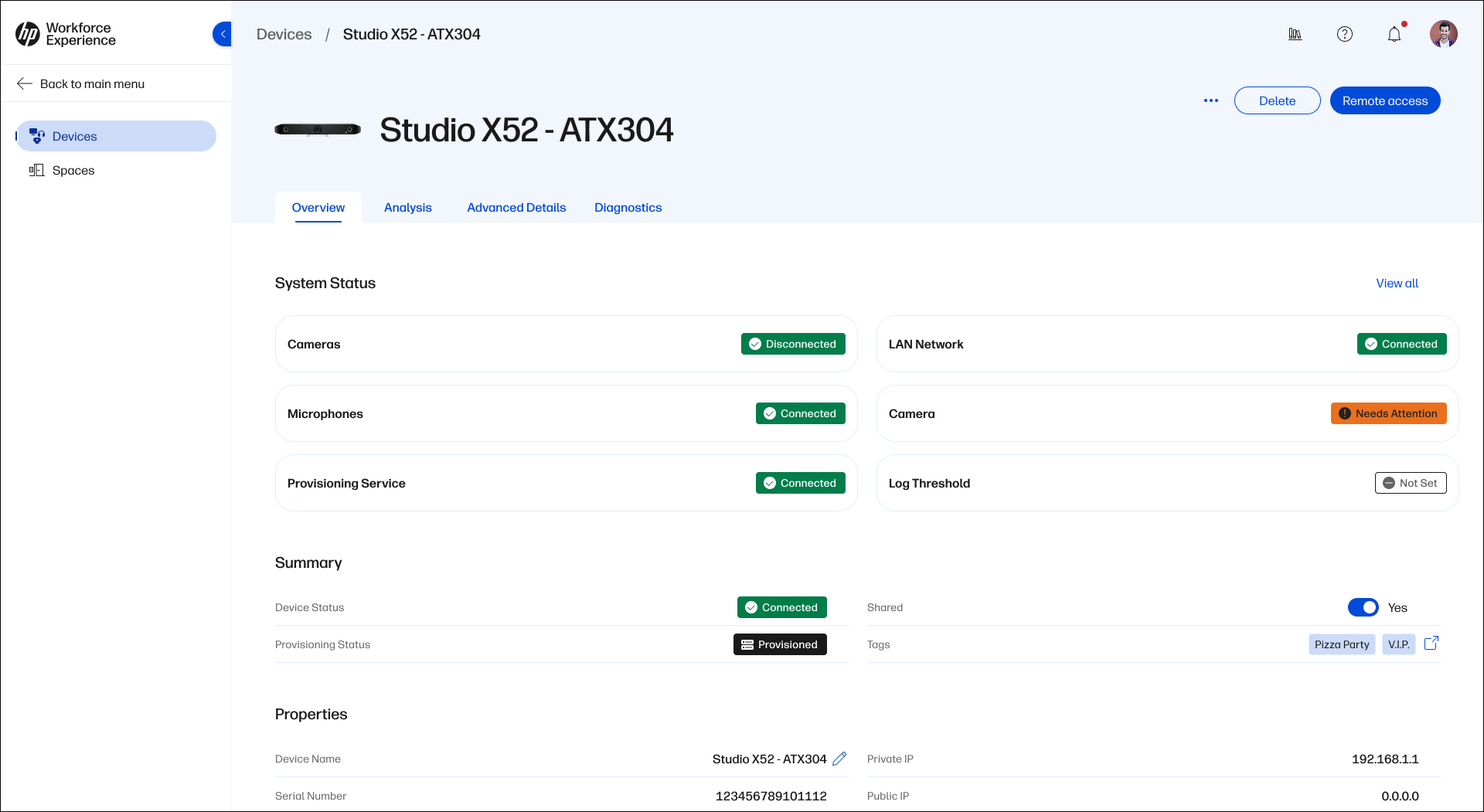Viewport: 1484px width, 812px height.
Task: Collapse the sidebar with the chevron button
Action: coord(223,34)
